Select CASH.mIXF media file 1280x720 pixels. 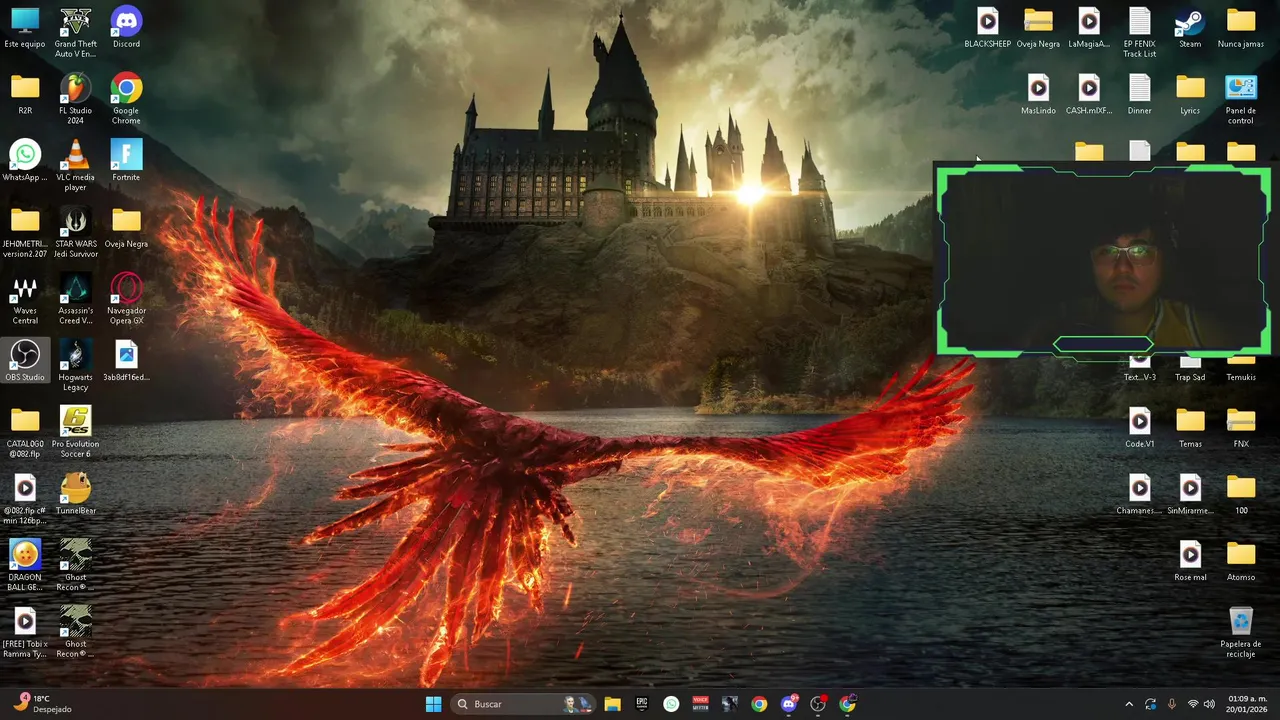[x=1089, y=95]
